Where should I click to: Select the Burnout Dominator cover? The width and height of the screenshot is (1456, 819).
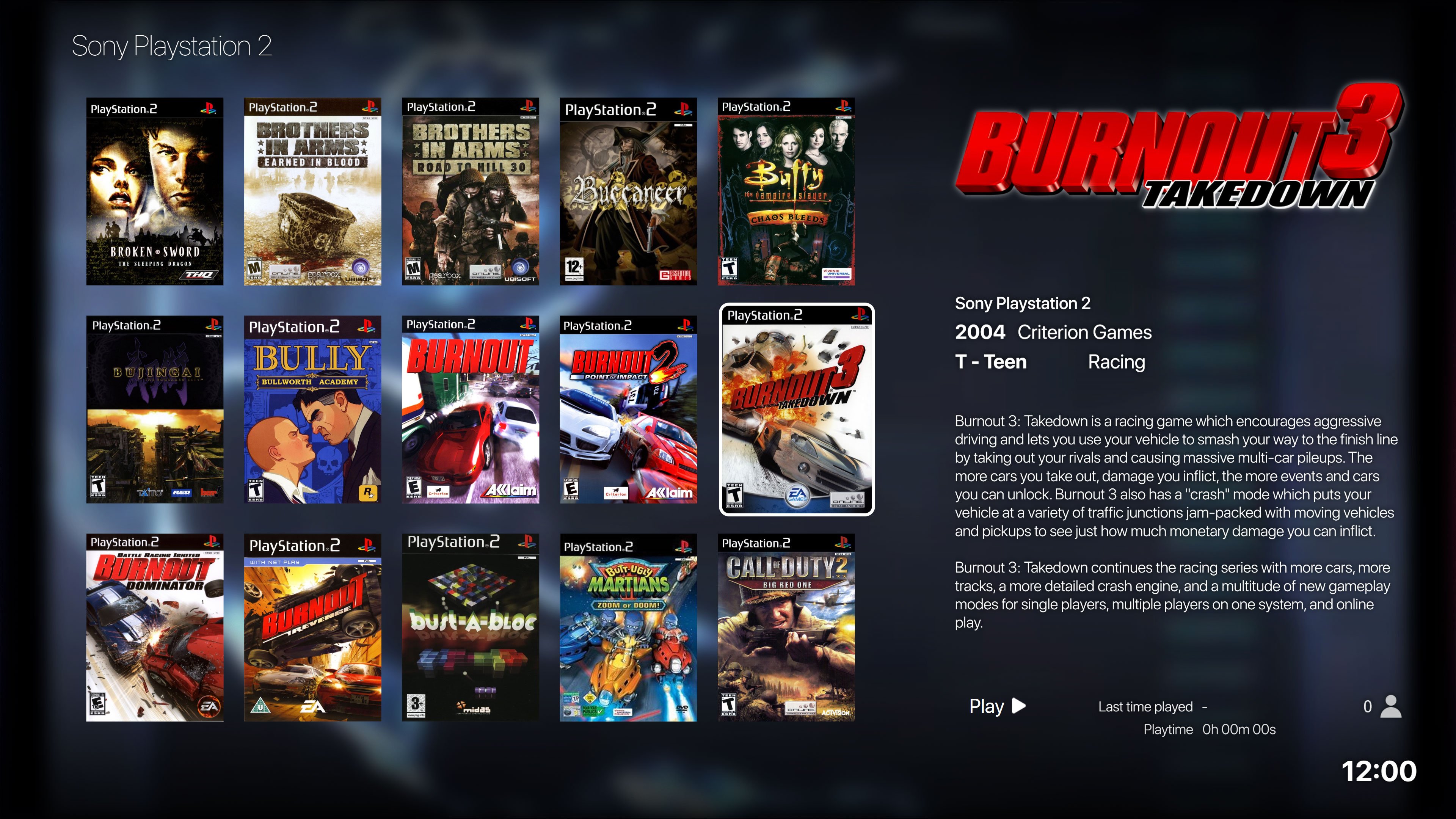[154, 628]
